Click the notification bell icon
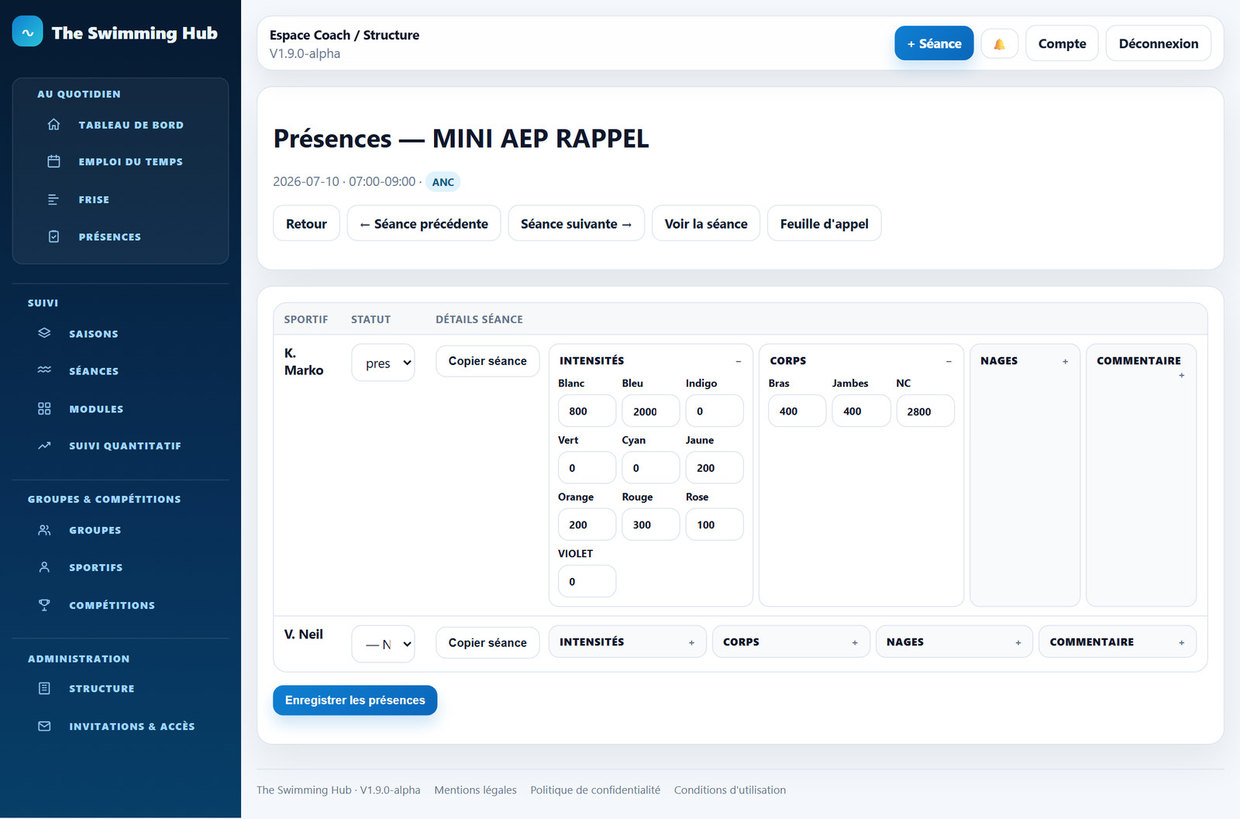Viewport: 1240px width, 819px height. point(999,44)
